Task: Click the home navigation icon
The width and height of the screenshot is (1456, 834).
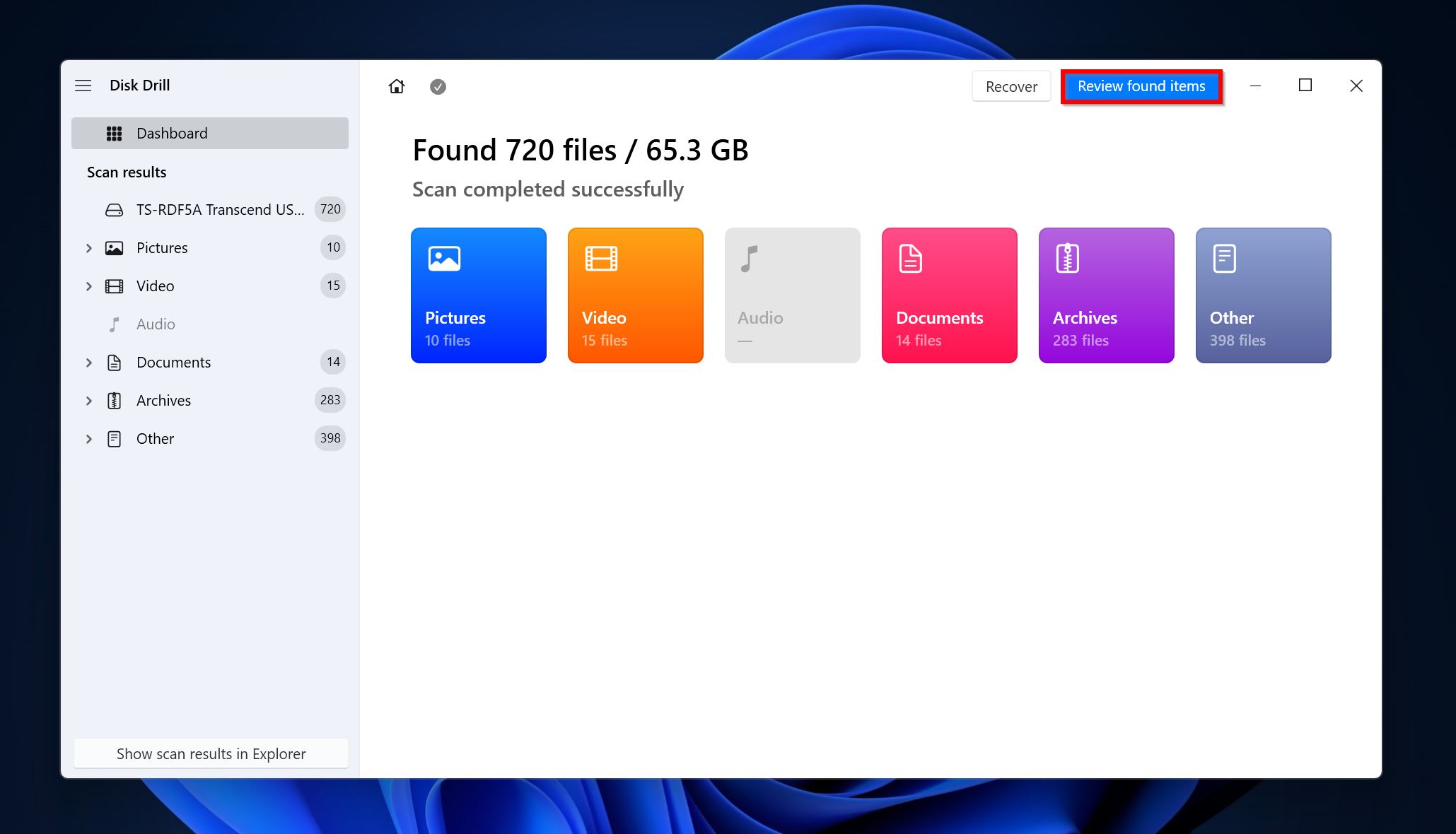Action: (x=397, y=86)
